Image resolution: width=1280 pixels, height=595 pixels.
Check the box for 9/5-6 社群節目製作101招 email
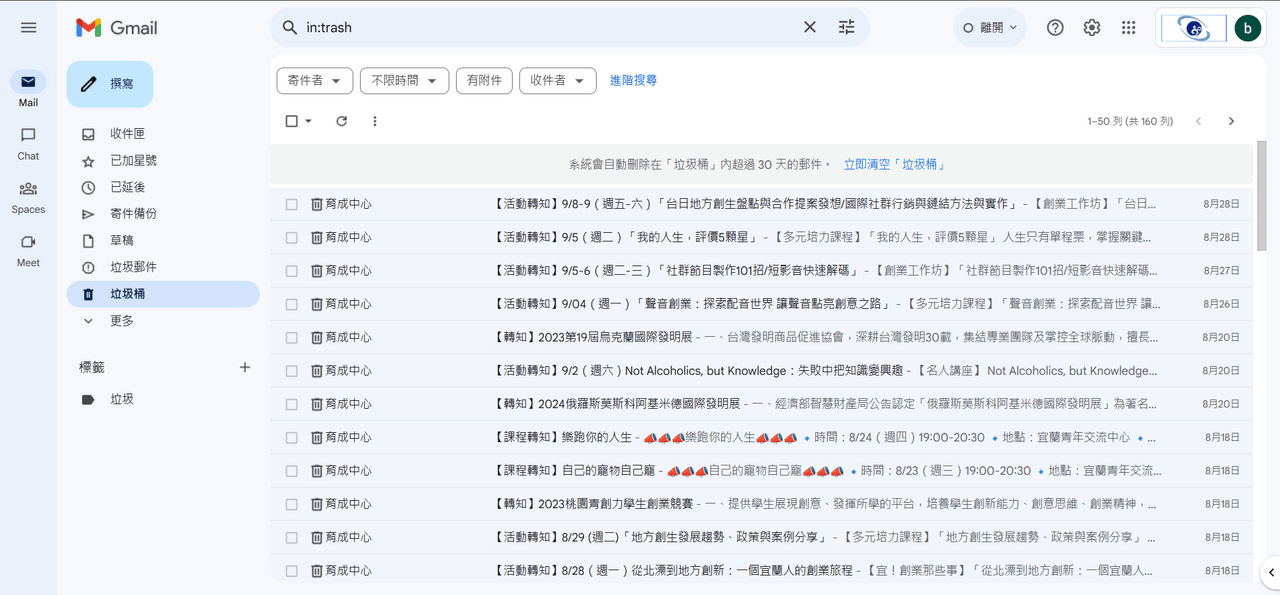pos(292,271)
